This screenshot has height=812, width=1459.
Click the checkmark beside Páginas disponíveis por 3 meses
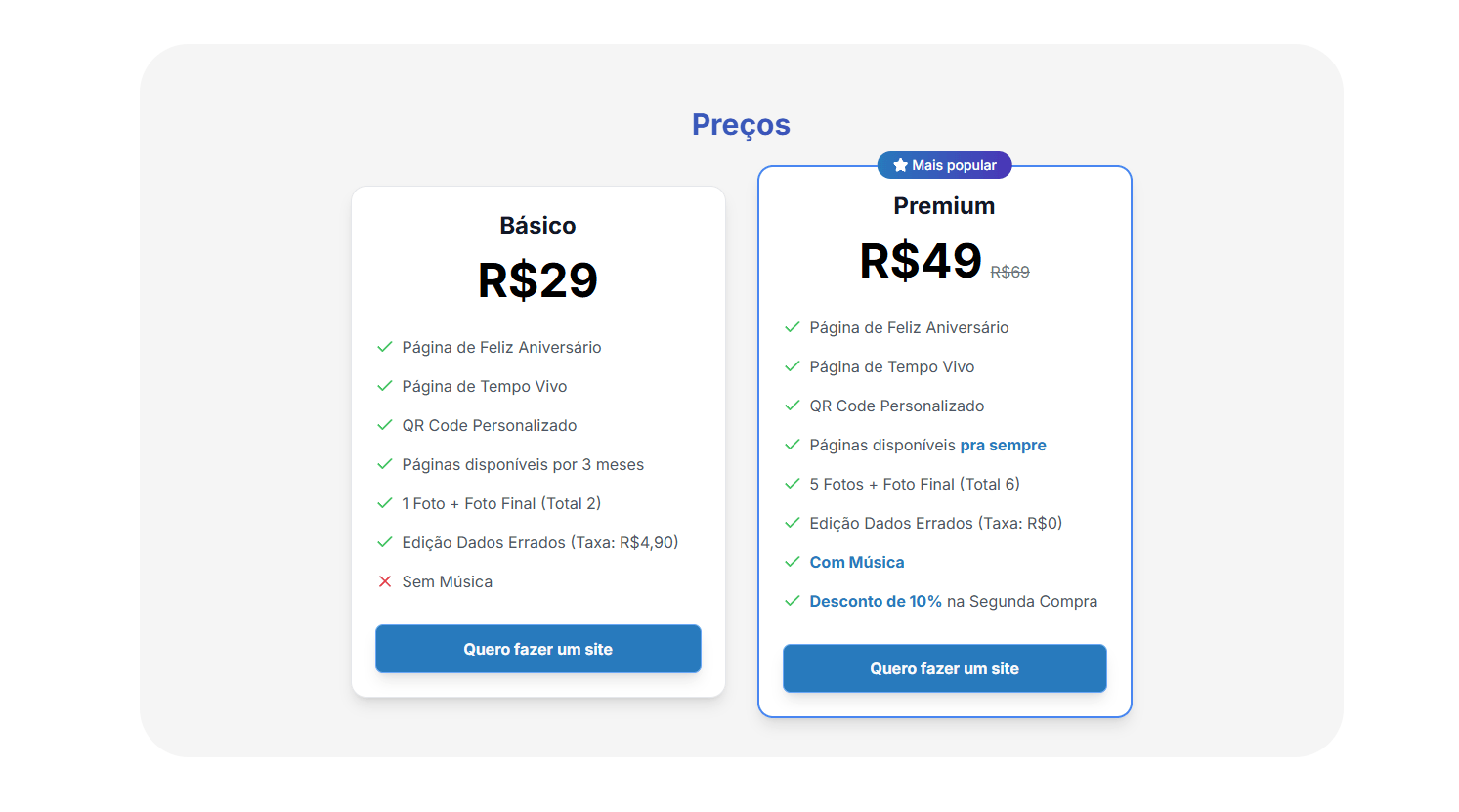point(383,463)
